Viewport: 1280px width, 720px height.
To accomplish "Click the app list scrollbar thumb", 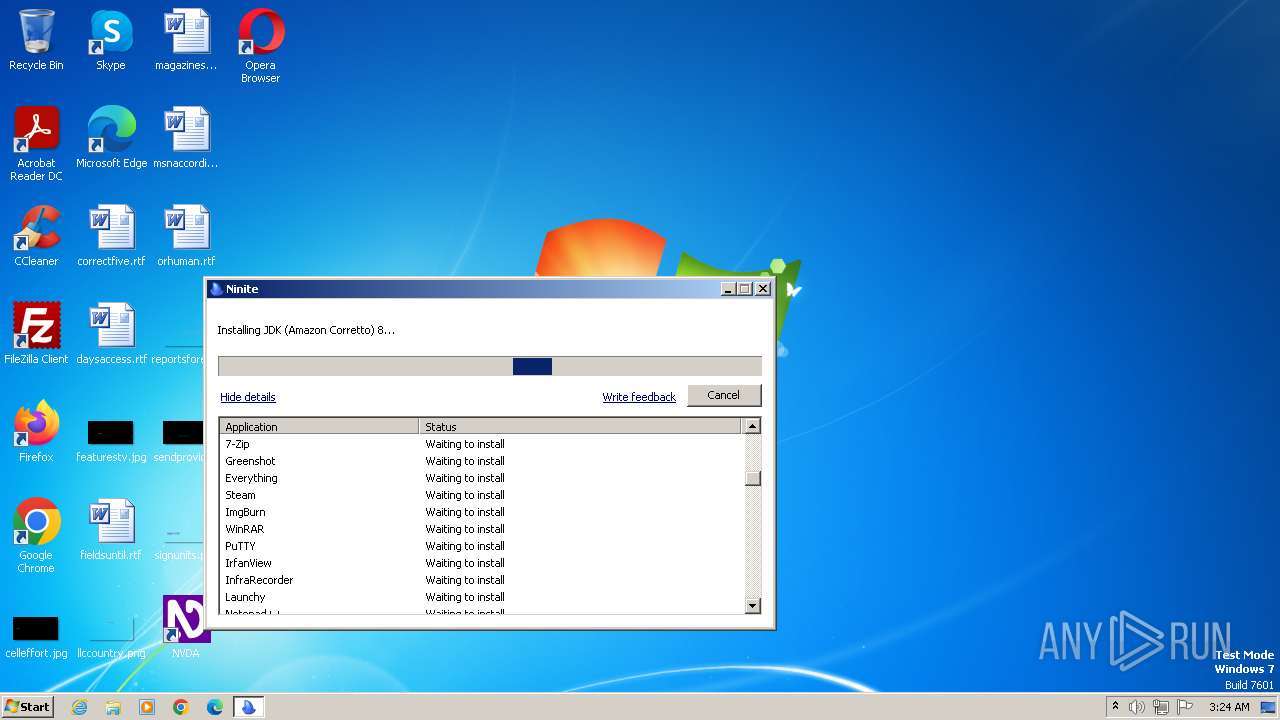I will pos(753,478).
